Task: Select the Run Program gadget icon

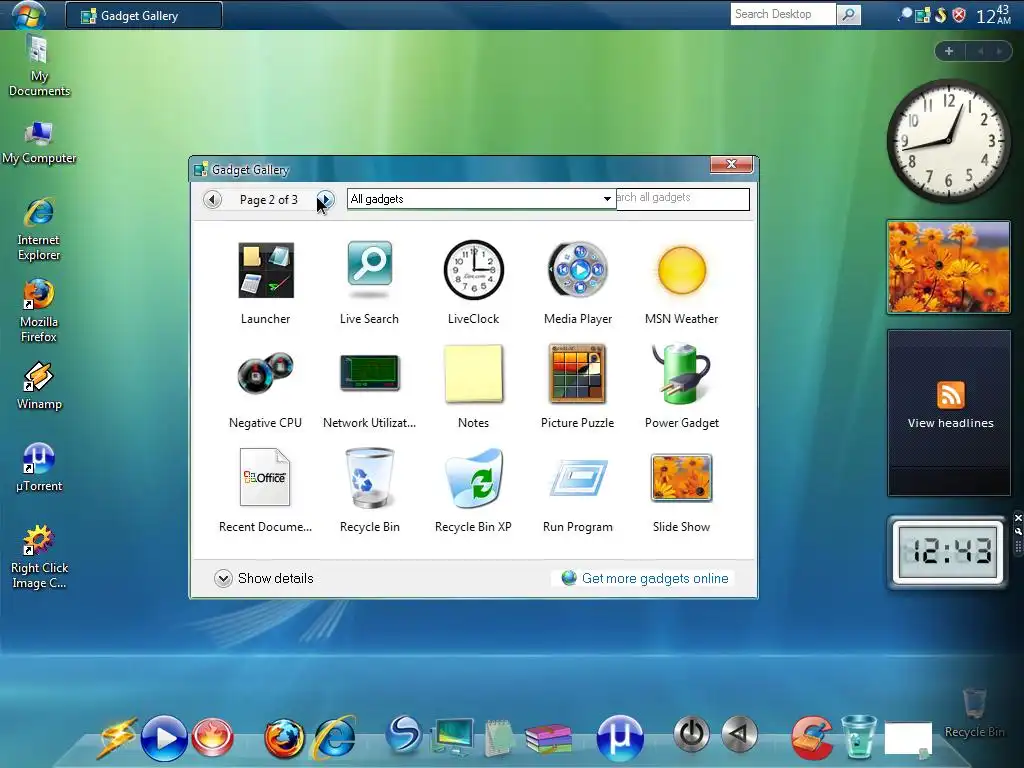Action: click(x=578, y=477)
